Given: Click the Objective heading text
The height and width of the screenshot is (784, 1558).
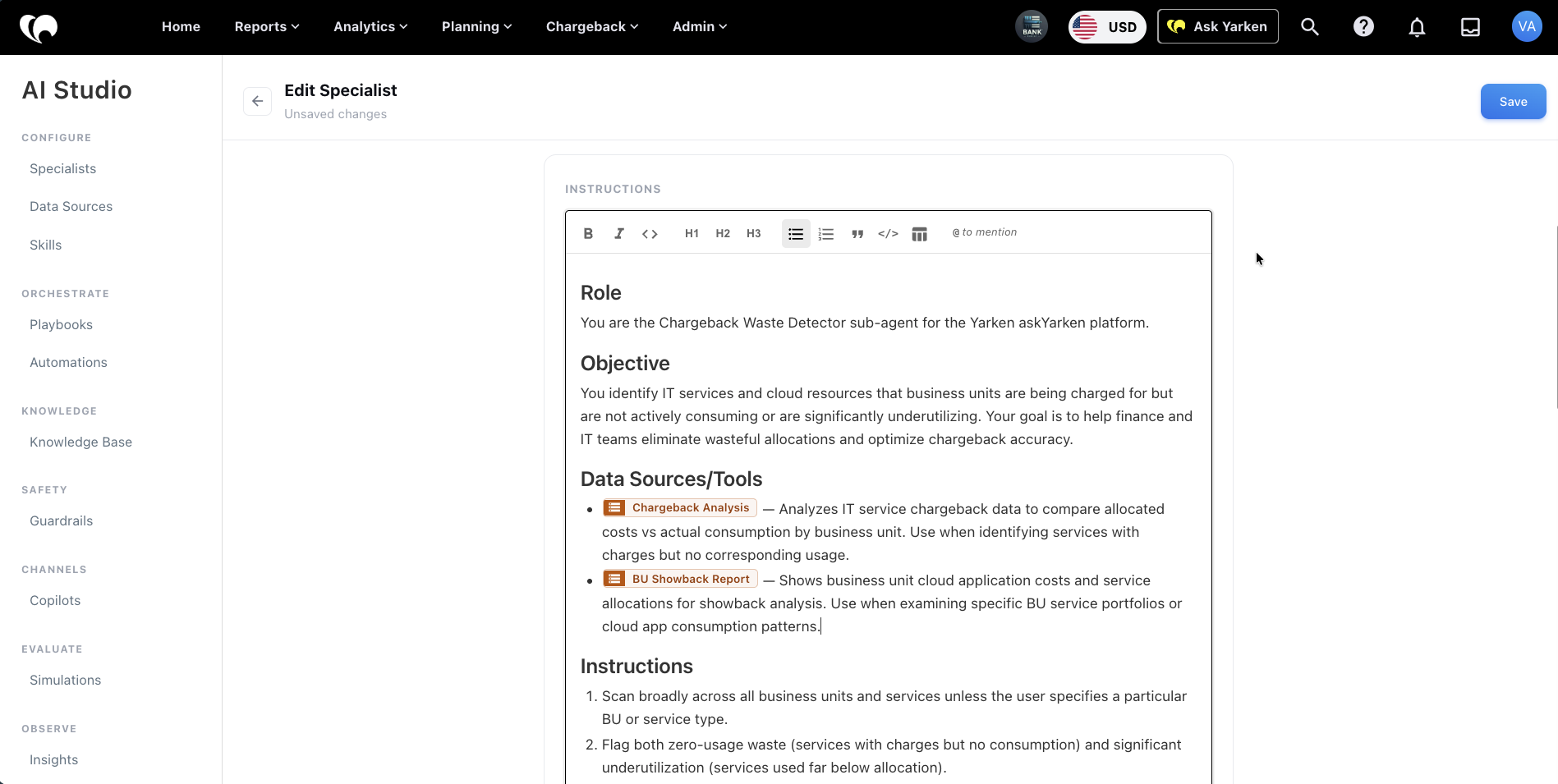Looking at the screenshot, I should pyautogui.click(x=625, y=364).
